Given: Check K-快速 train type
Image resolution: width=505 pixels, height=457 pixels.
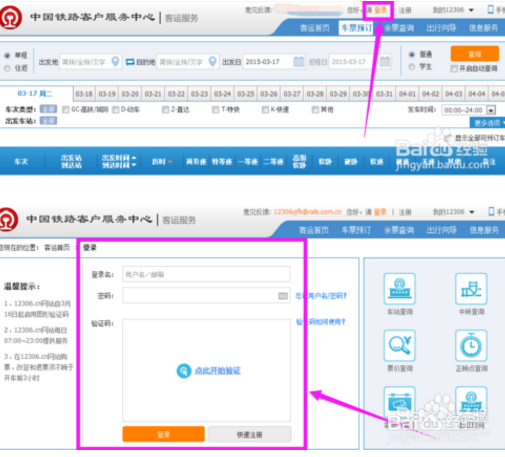Looking at the screenshot, I should [265, 110].
